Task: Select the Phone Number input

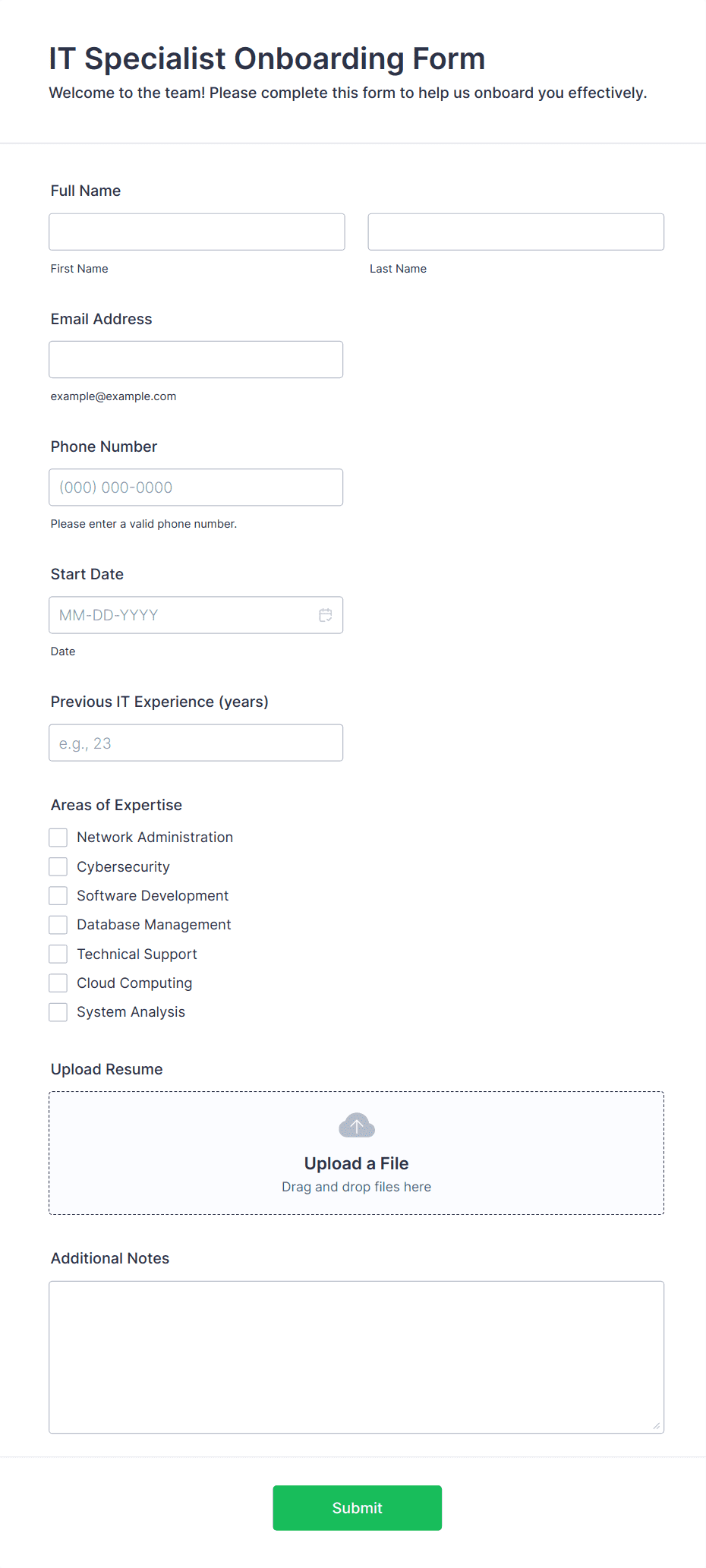Action: click(x=196, y=487)
